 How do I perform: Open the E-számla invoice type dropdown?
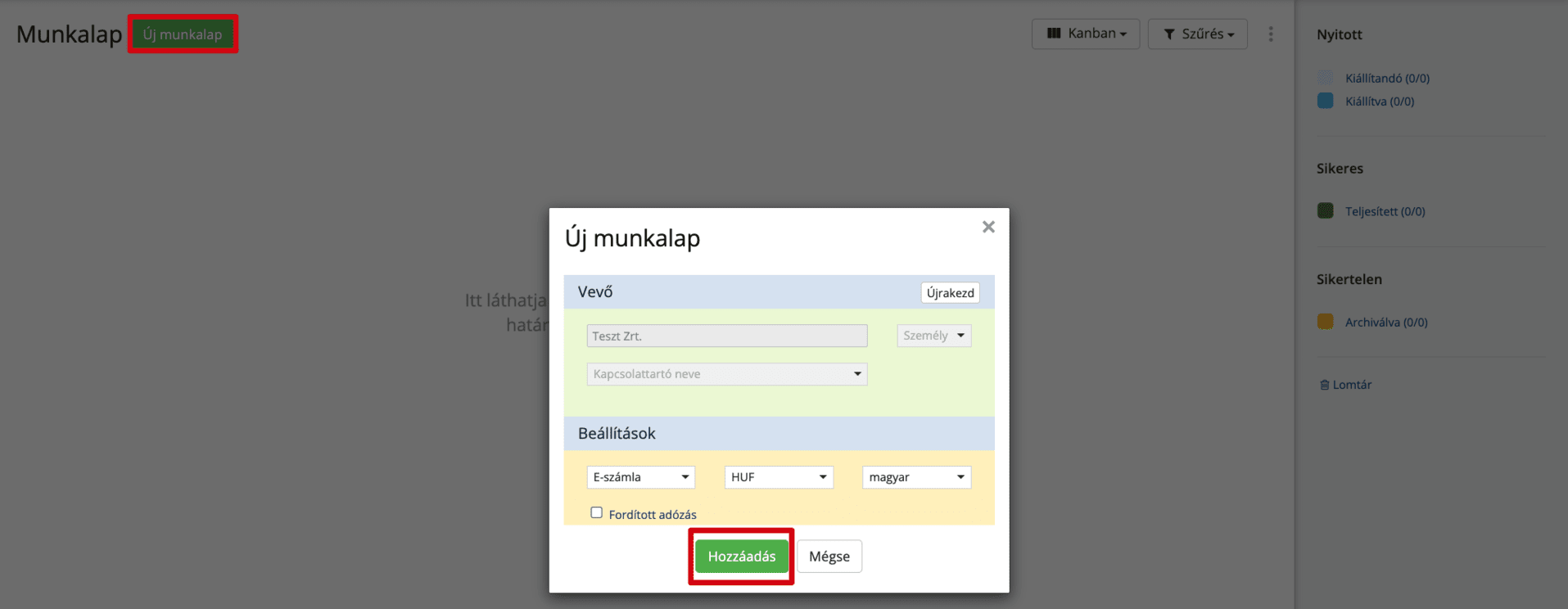pyautogui.click(x=641, y=477)
